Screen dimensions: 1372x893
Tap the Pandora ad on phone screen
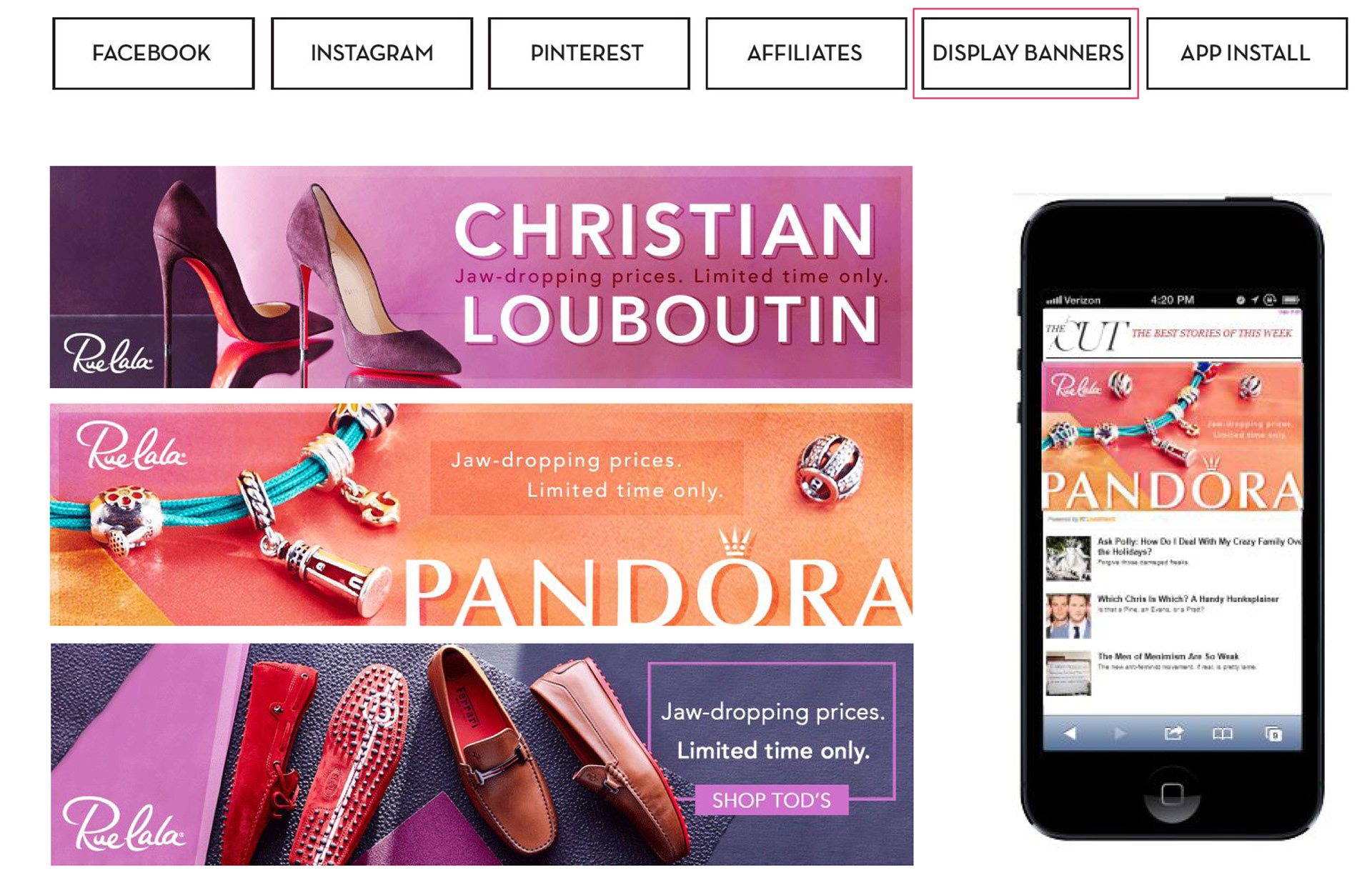pyautogui.click(x=1172, y=436)
